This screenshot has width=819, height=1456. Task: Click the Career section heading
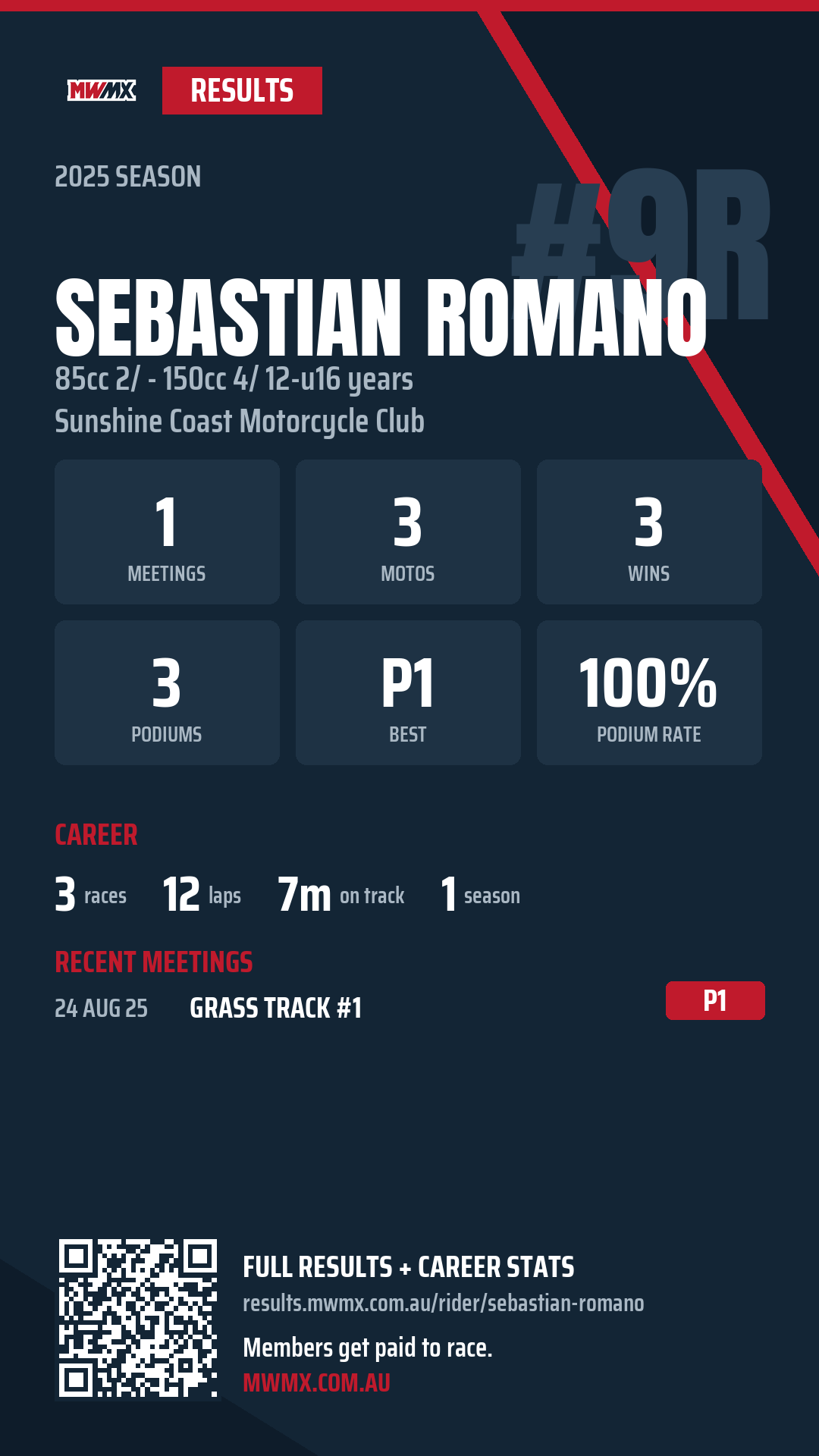click(96, 835)
